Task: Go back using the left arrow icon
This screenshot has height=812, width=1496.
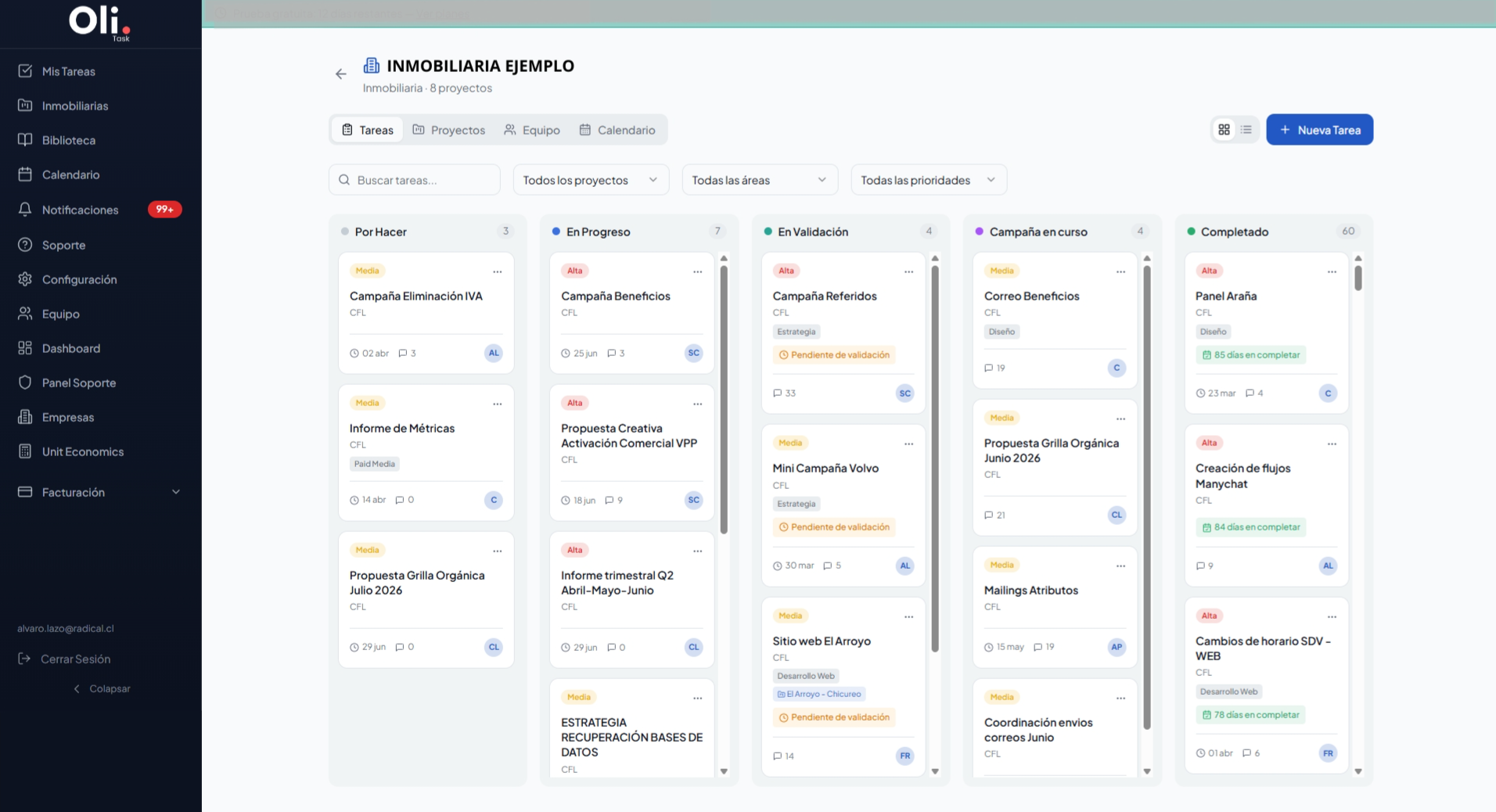Action: (x=340, y=74)
